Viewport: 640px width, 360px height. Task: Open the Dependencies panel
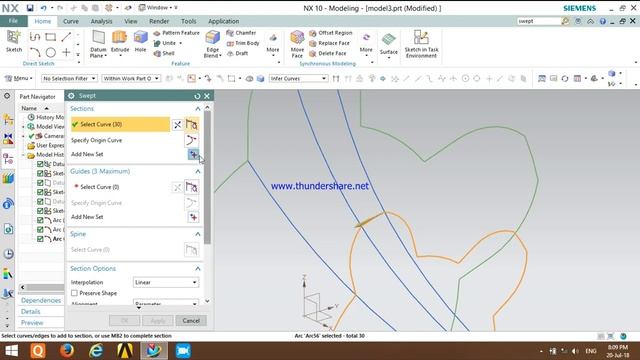tap(41, 300)
